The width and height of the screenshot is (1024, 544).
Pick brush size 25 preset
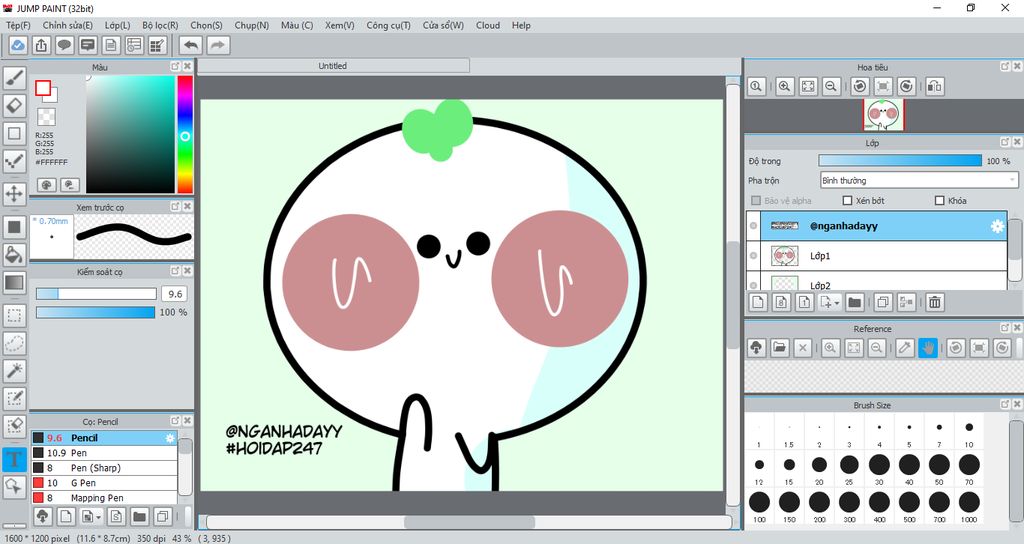click(849, 468)
